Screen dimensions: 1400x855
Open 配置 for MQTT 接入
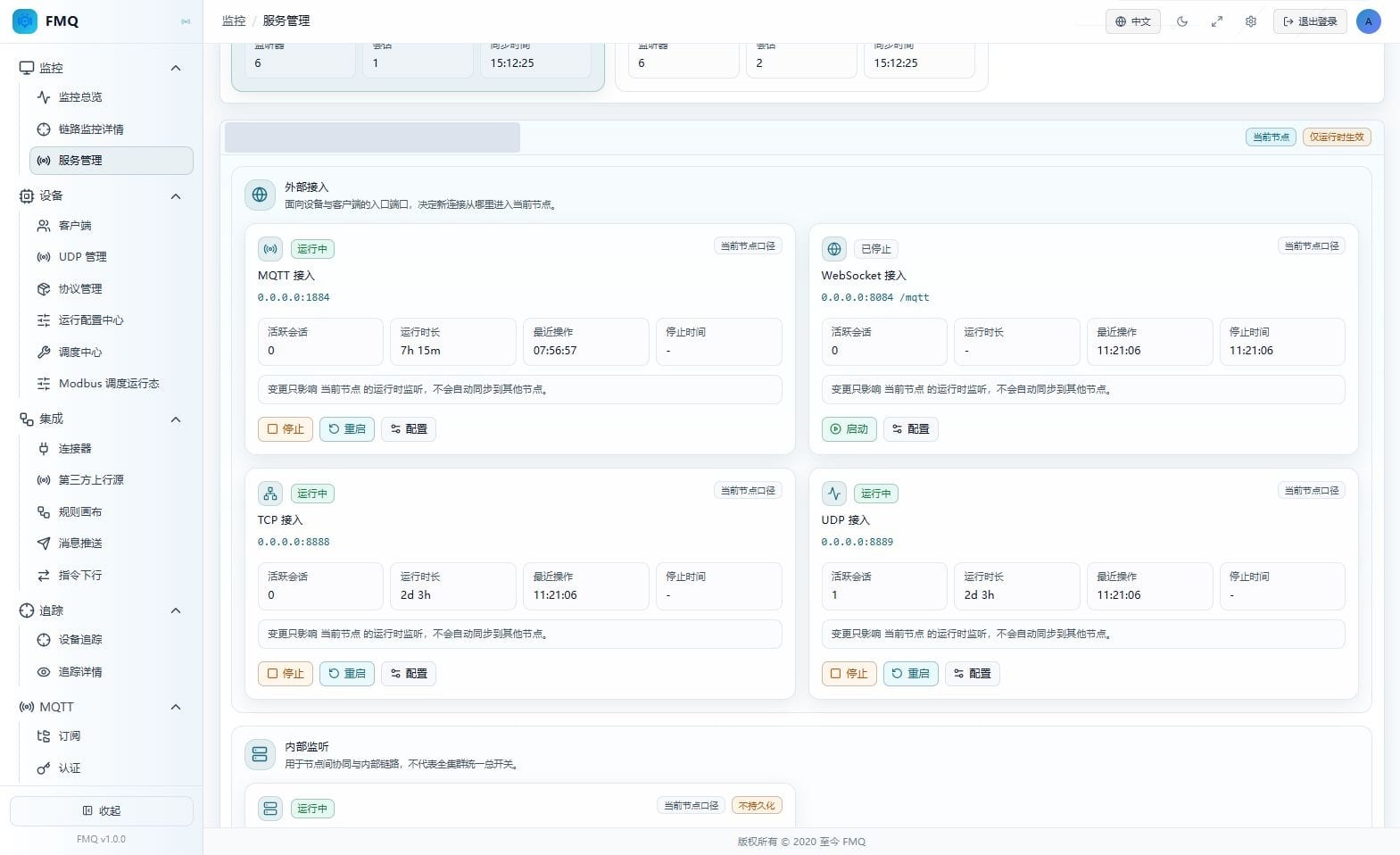click(x=409, y=428)
